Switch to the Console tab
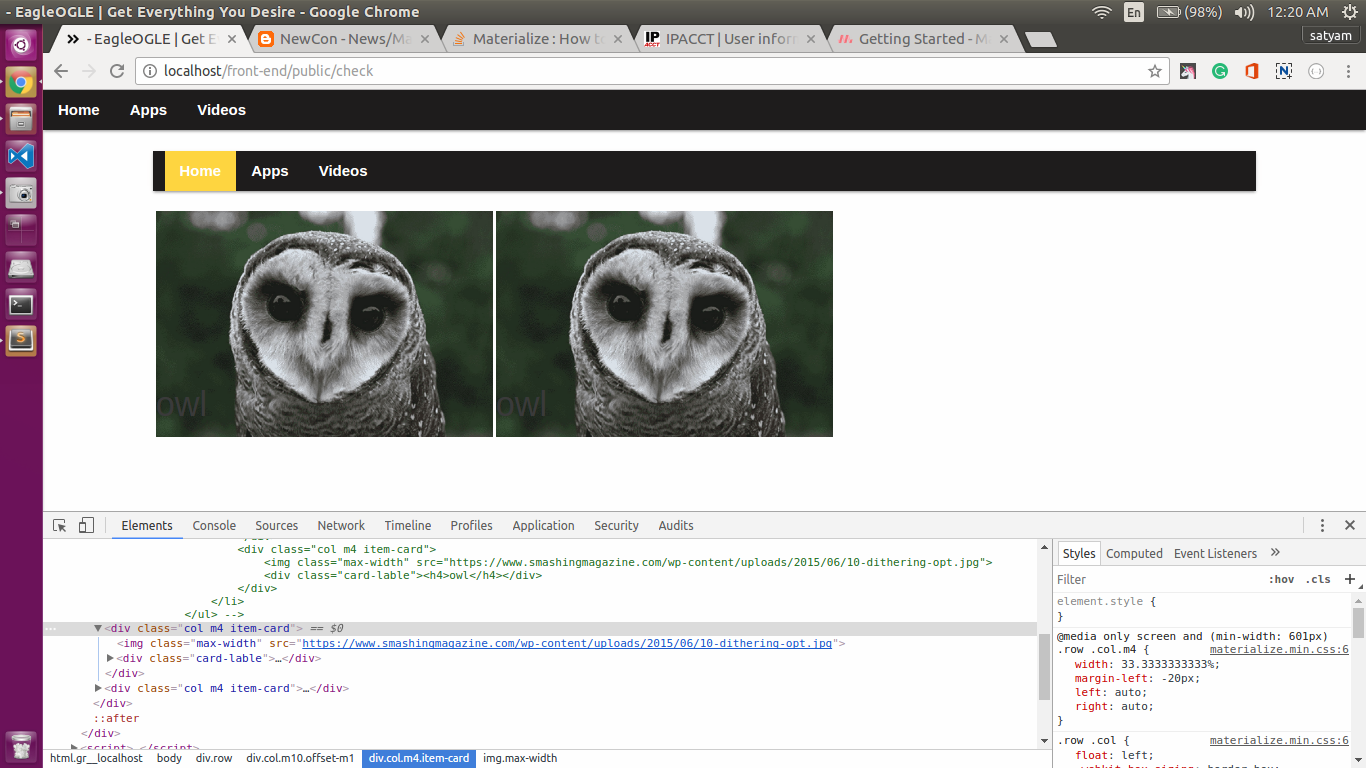The height and width of the screenshot is (768, 1366). coord(214,525)
